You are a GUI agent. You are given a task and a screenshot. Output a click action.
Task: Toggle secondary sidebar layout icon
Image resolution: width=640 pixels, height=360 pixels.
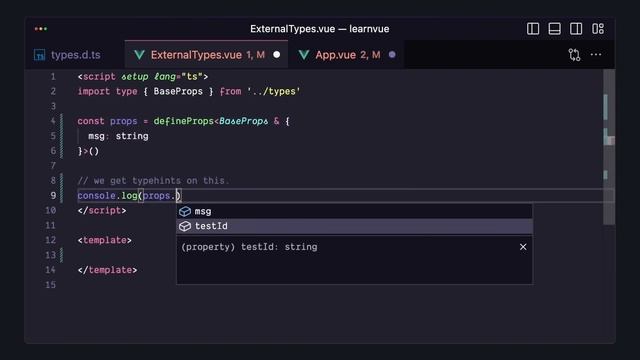576,29
